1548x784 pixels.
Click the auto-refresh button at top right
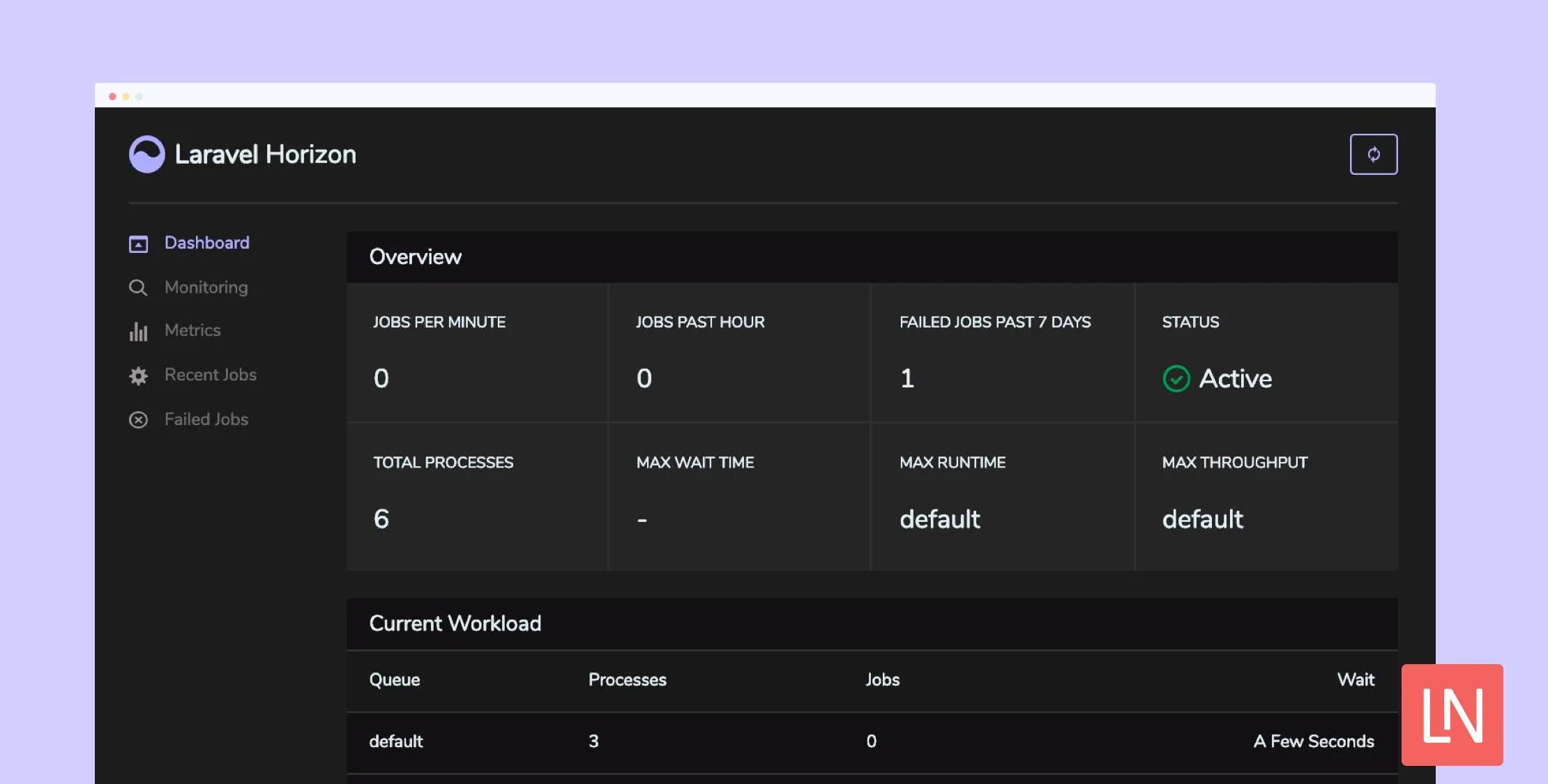coord(1373,154)
